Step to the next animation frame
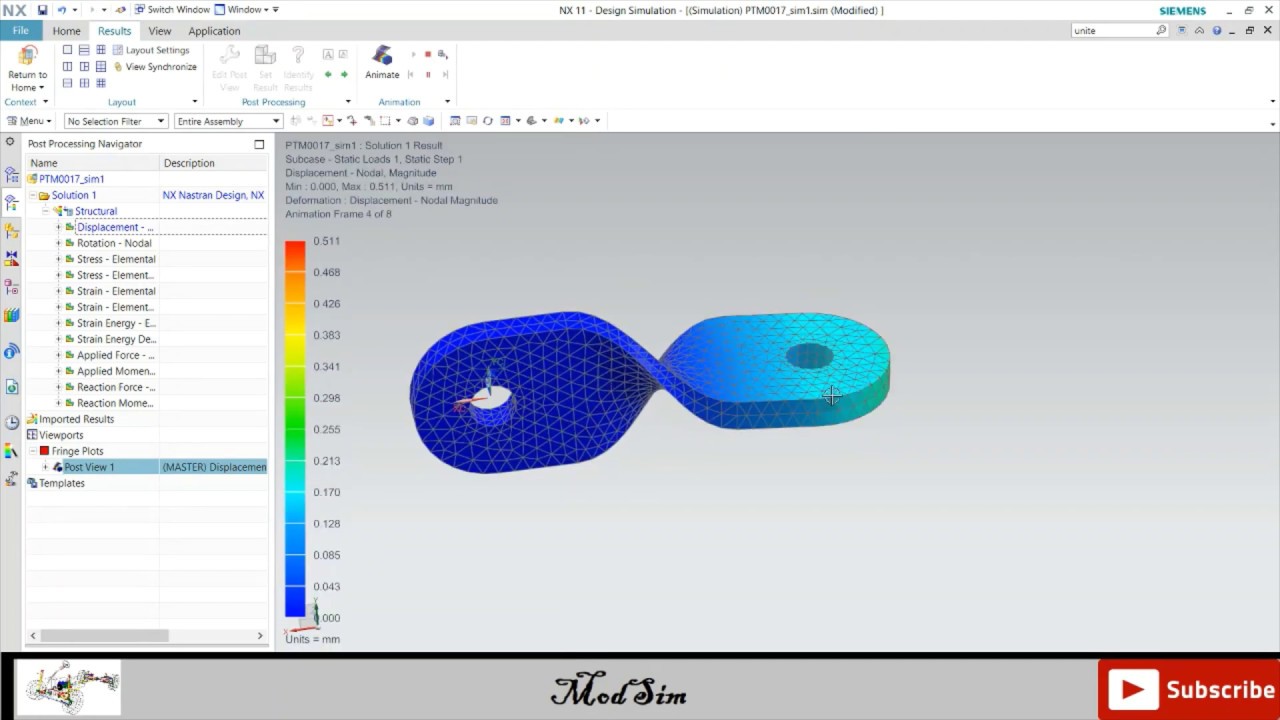 pyautogui.click(x=445, y=74)
